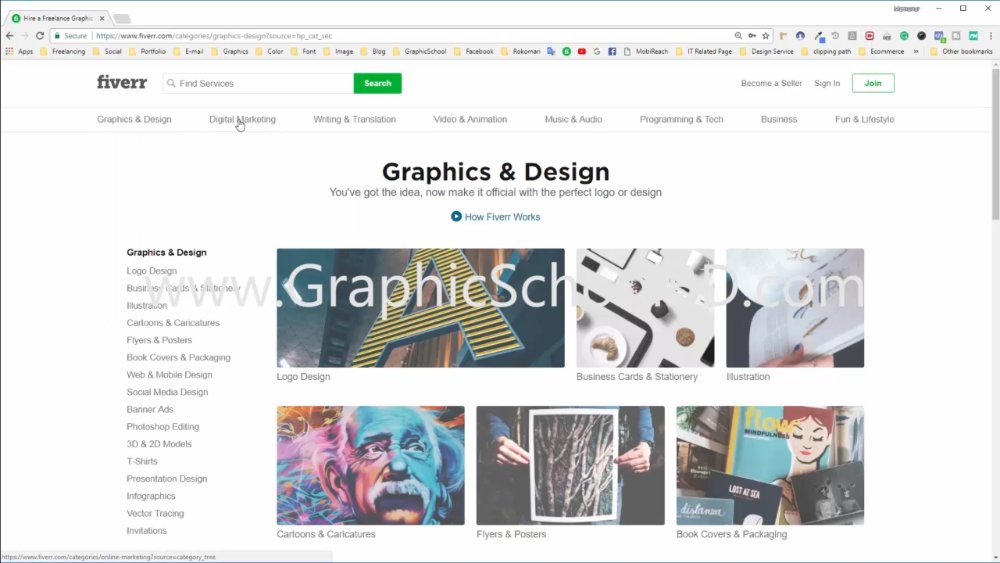Reload the page with the refresh icon

pyautogui.click(x=40, y=36)
